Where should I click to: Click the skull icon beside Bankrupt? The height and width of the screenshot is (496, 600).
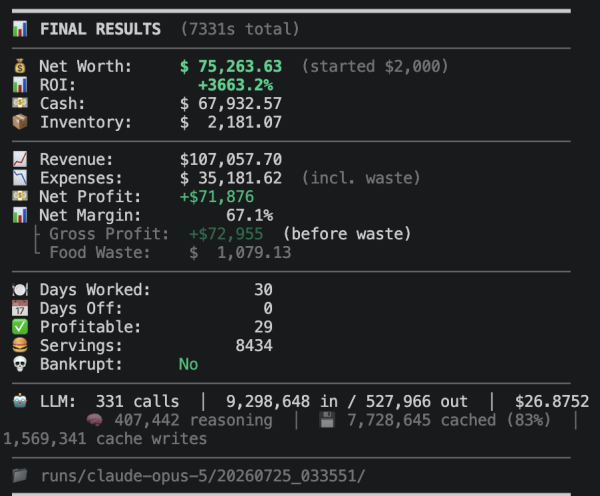pyautogui.click(x=20, y=364)
